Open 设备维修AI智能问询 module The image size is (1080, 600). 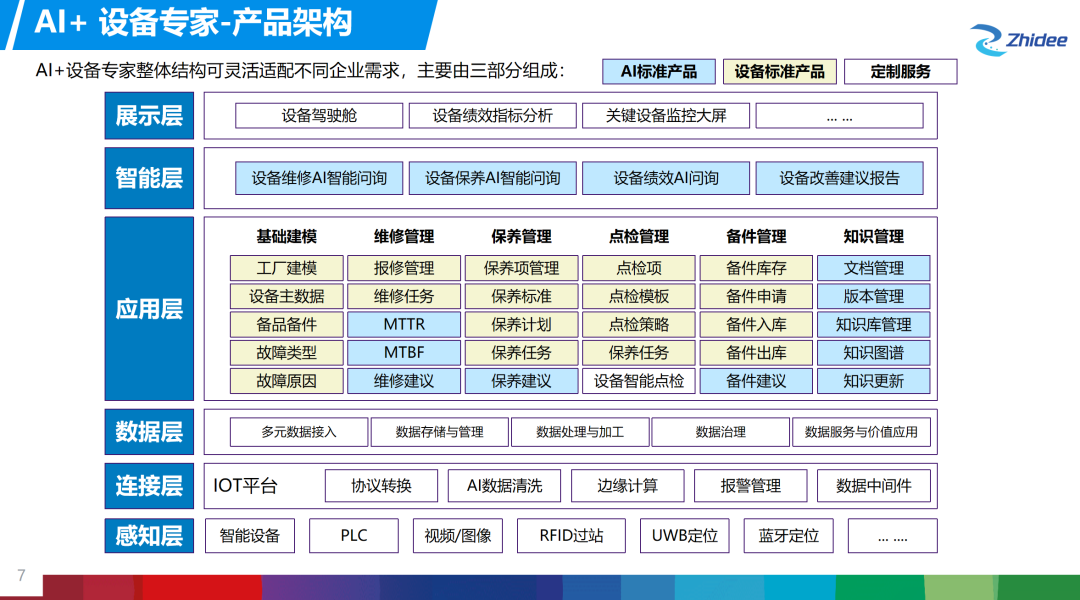319,178
